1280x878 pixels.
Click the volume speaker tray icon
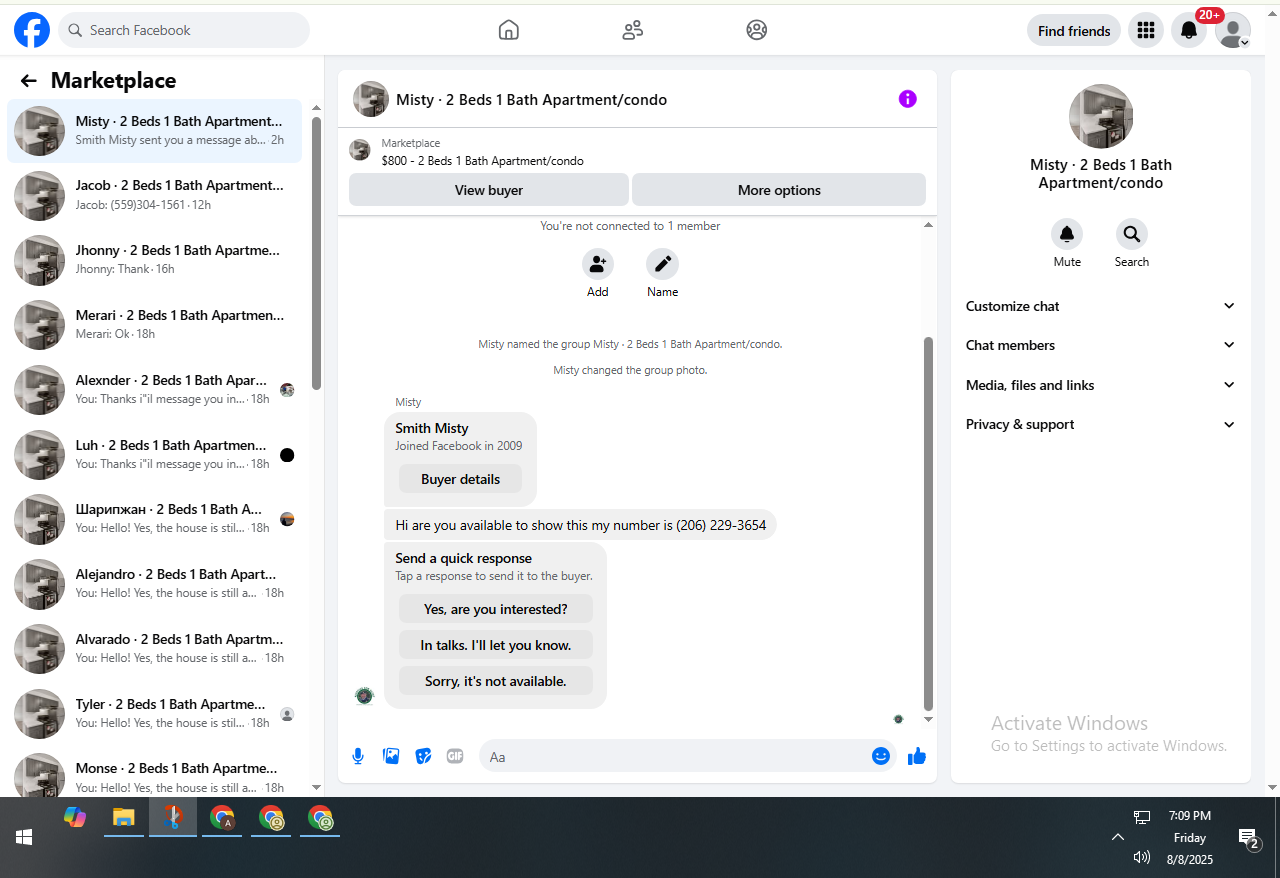(1142, 857)
